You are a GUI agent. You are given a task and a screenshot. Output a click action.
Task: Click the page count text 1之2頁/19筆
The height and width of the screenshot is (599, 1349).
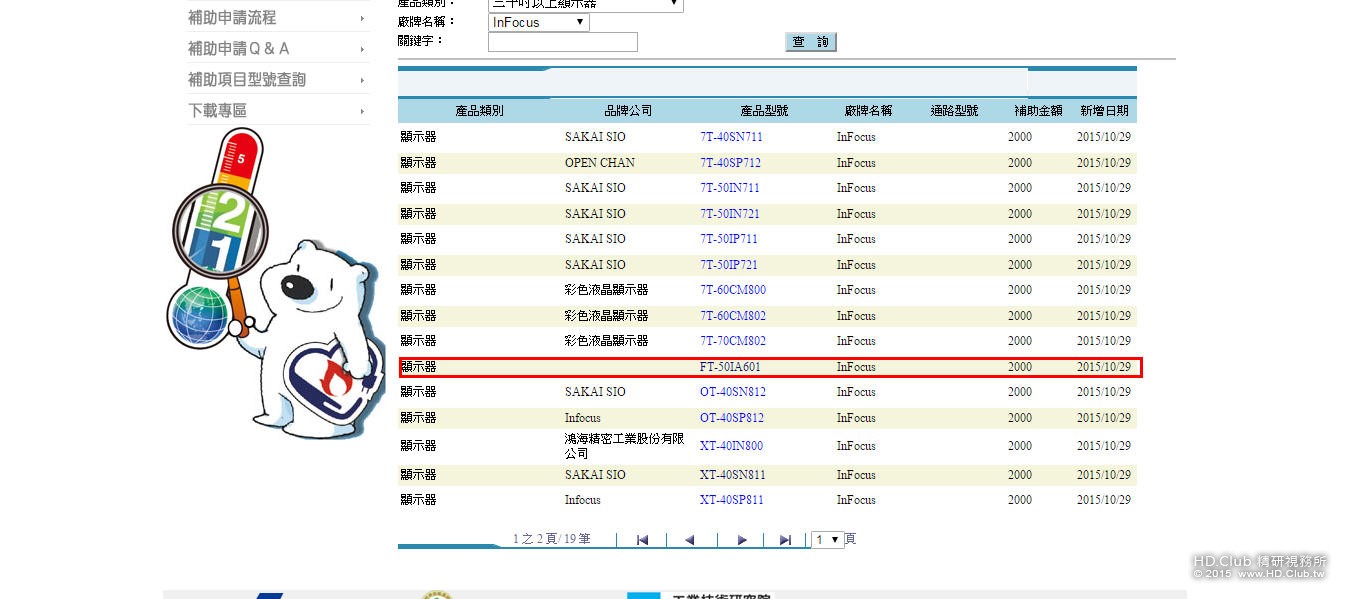[x=551, y=539]
